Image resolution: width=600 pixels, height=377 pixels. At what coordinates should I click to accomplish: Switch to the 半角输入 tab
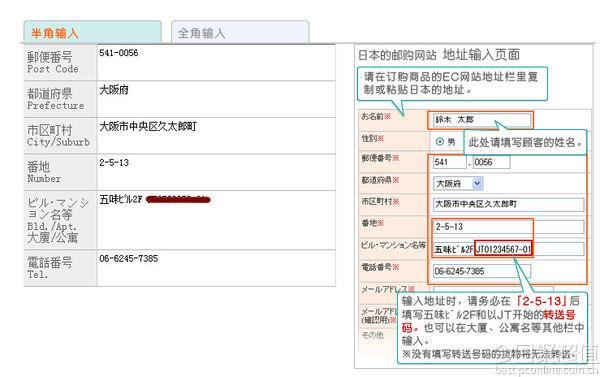pos(92,32)
